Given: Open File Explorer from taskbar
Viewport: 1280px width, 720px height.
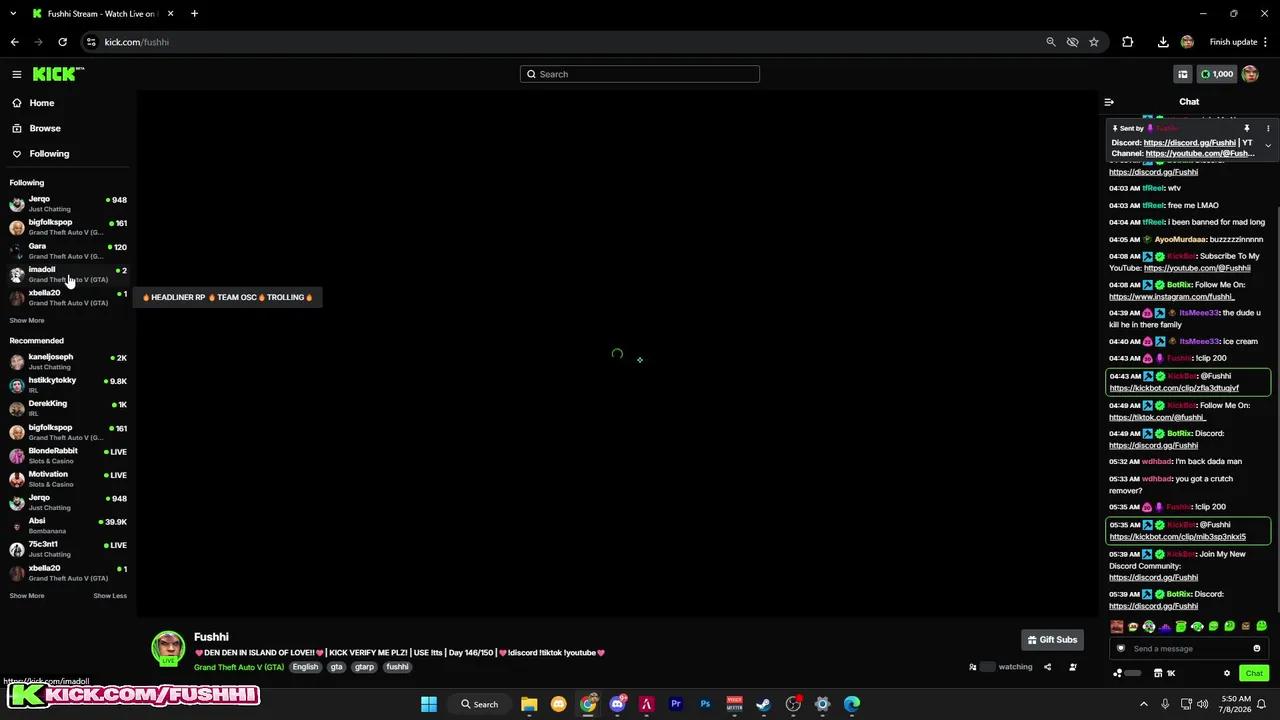Looking at the screenshot, I should [529, 704].
